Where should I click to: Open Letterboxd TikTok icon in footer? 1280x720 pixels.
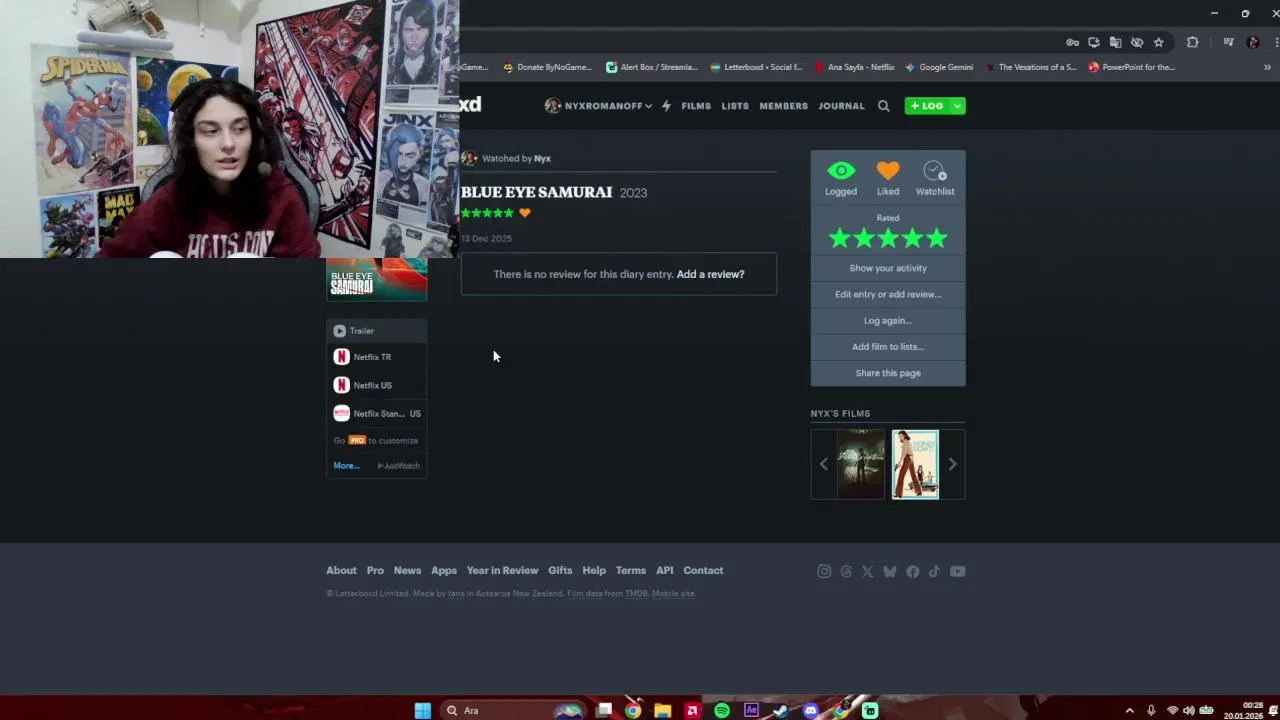point(934,571)
